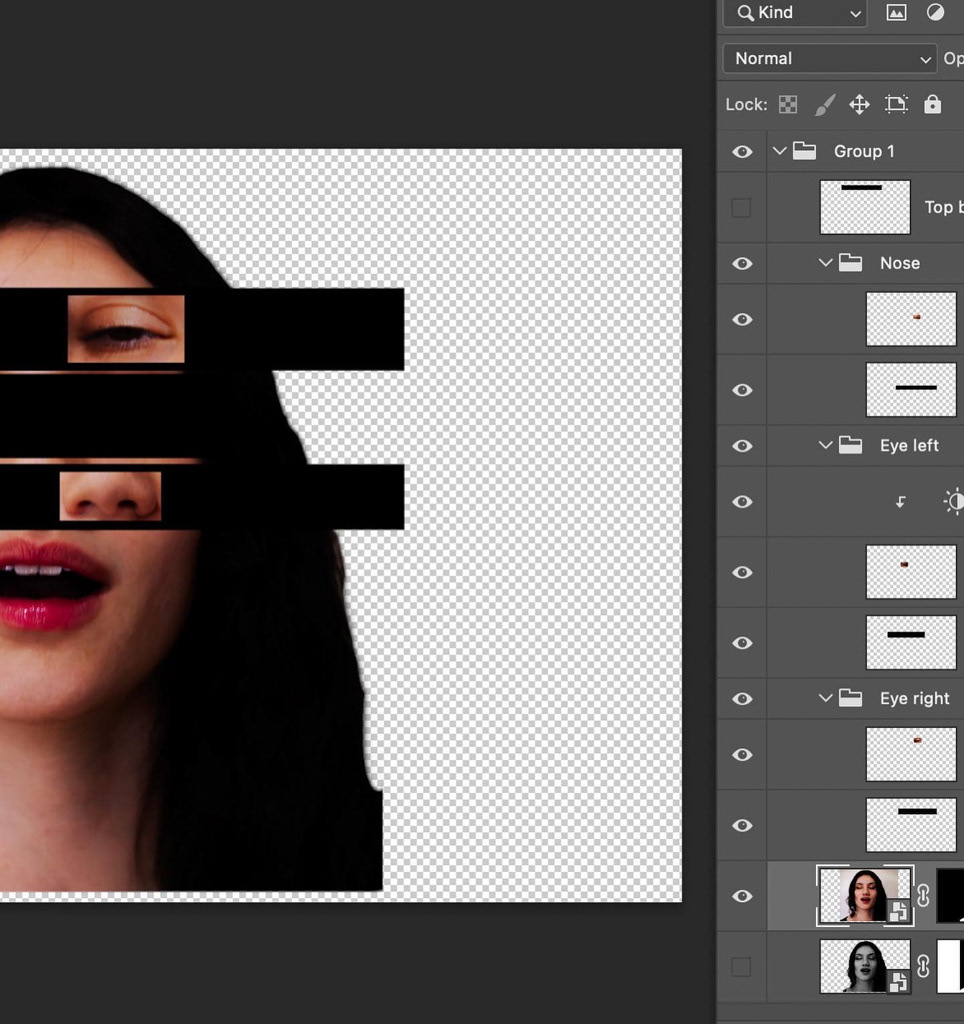Select Eye right cutout layer thumbnail
Image resolution: width=964 pixels, height=1024 pixels.
[x=910, y=754]
